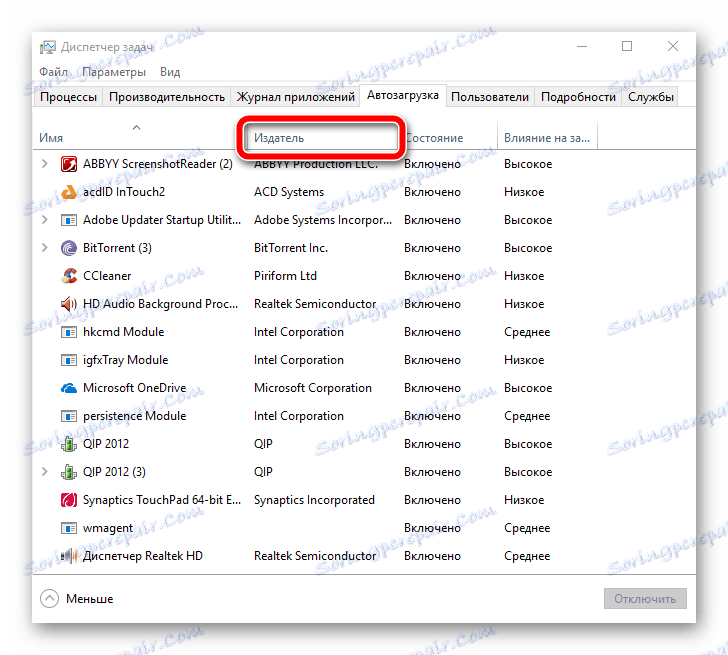
Task: Sort by the Влияние на за... column header
Action: (546, 138)
